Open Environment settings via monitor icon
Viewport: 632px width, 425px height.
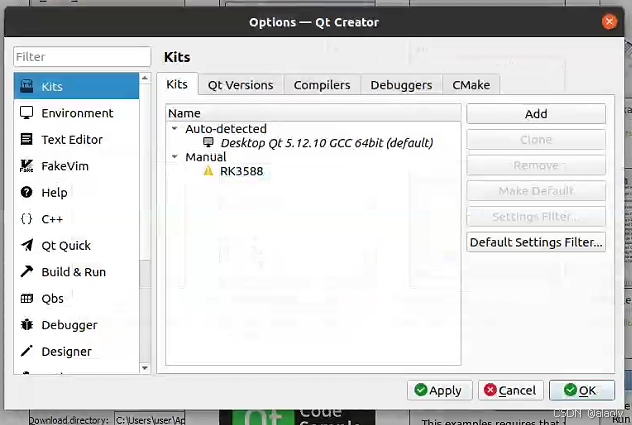(x=27, y=112)
